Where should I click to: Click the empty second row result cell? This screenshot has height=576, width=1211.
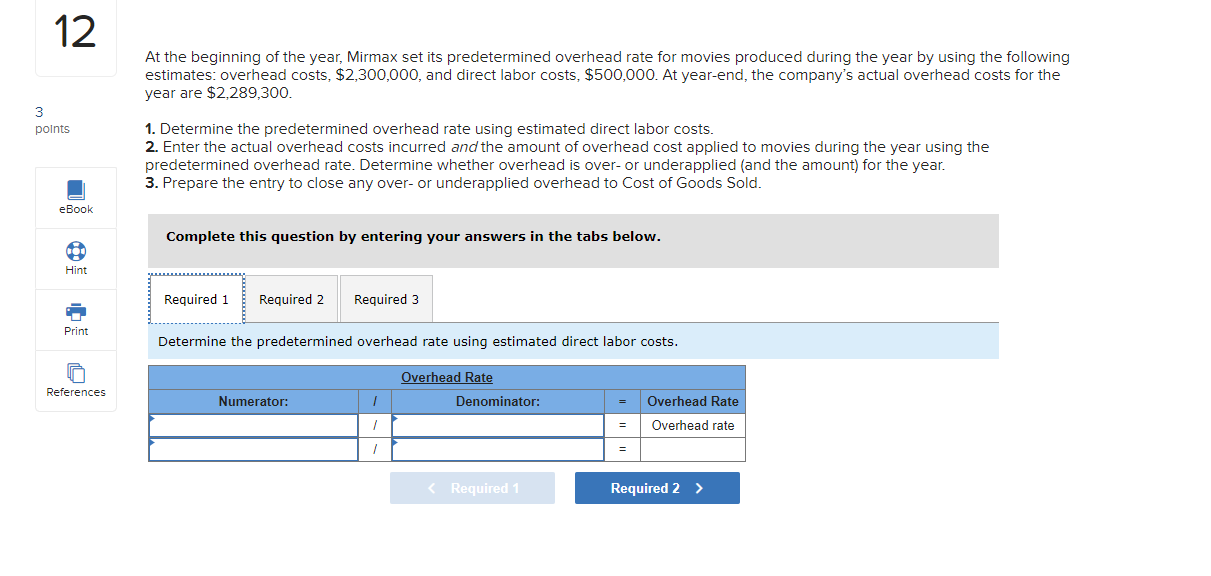point(692,448)
